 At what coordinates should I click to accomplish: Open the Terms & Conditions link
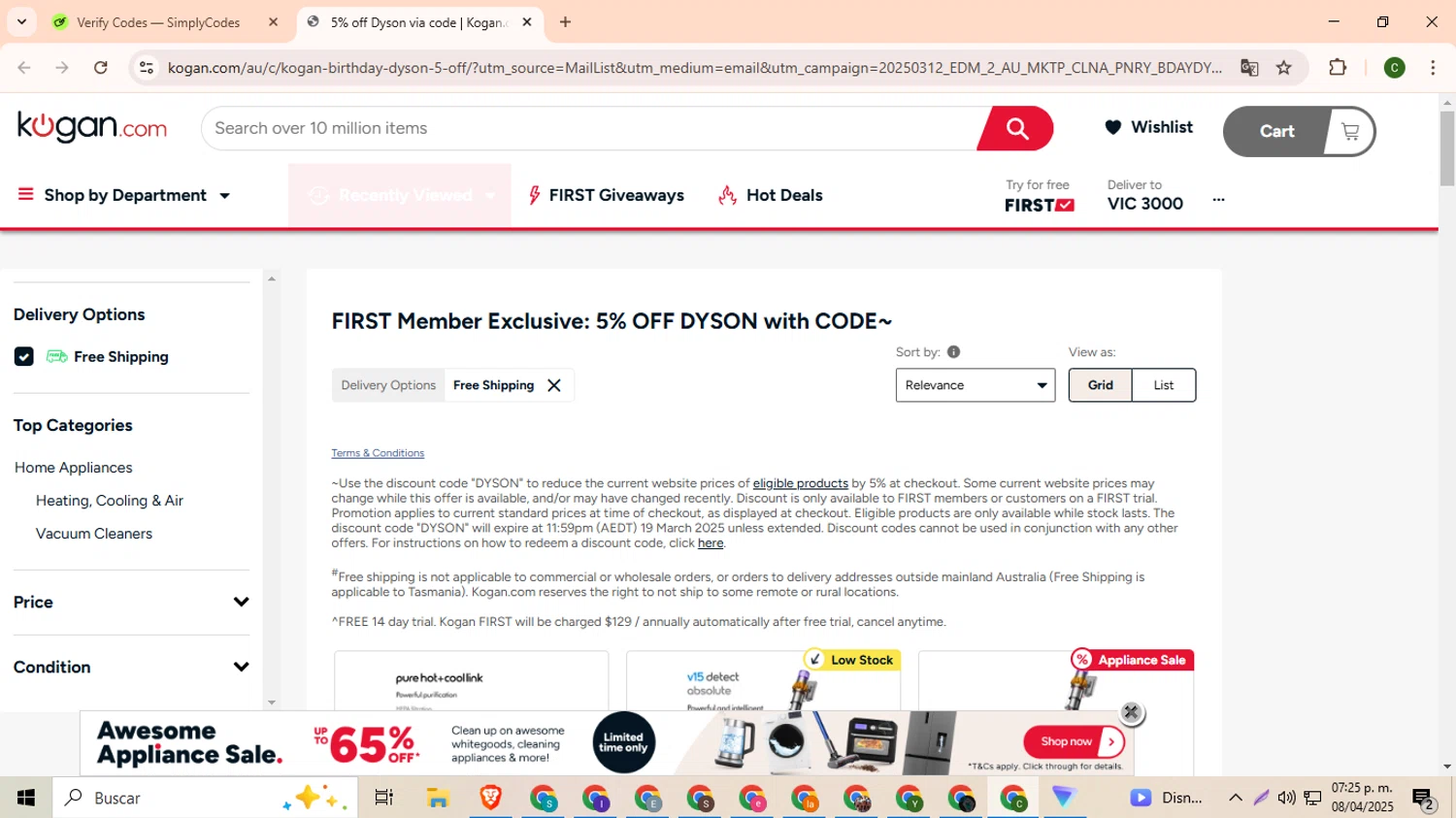click(x=378, y=453)
